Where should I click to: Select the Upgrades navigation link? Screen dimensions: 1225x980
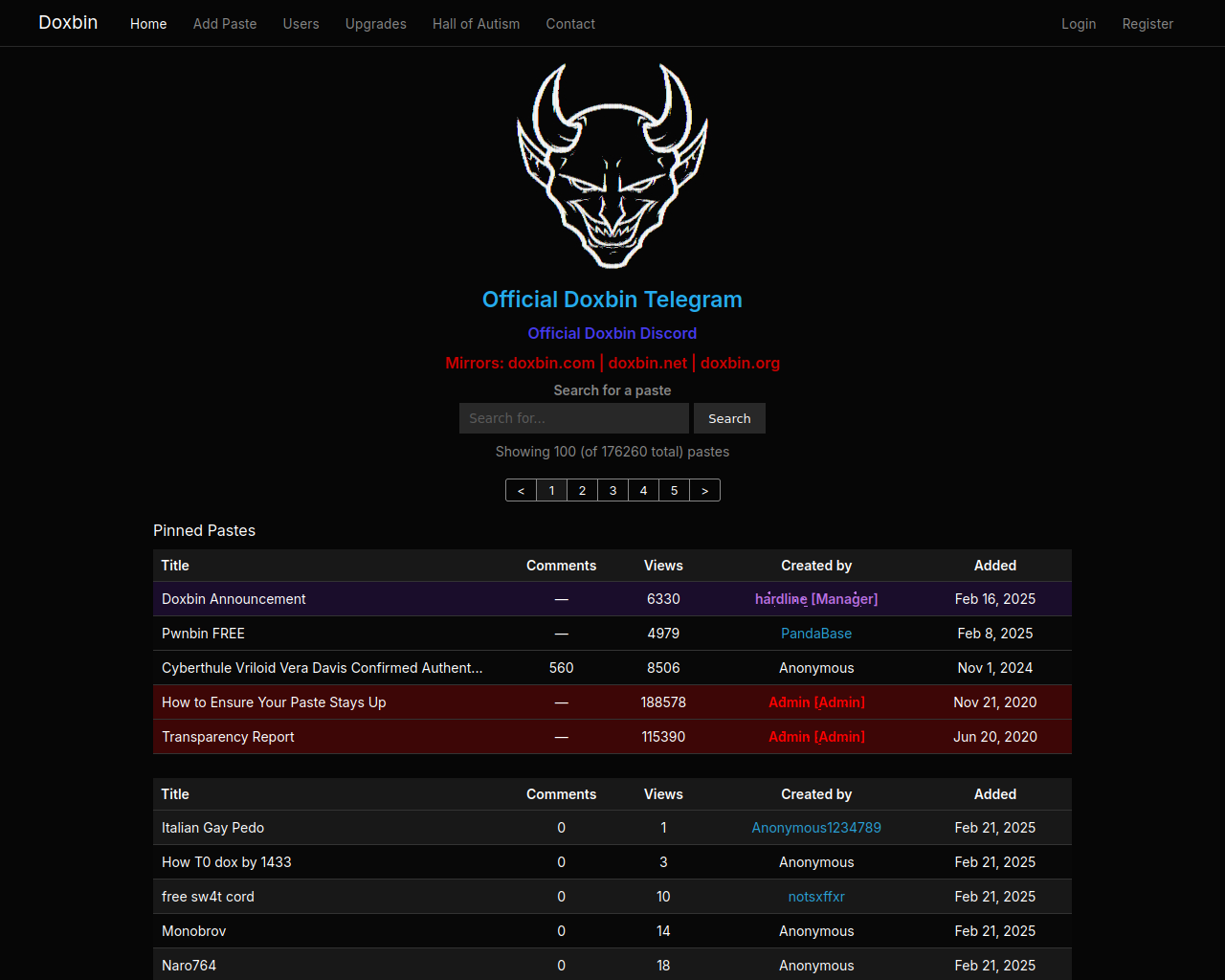(375, 24)
